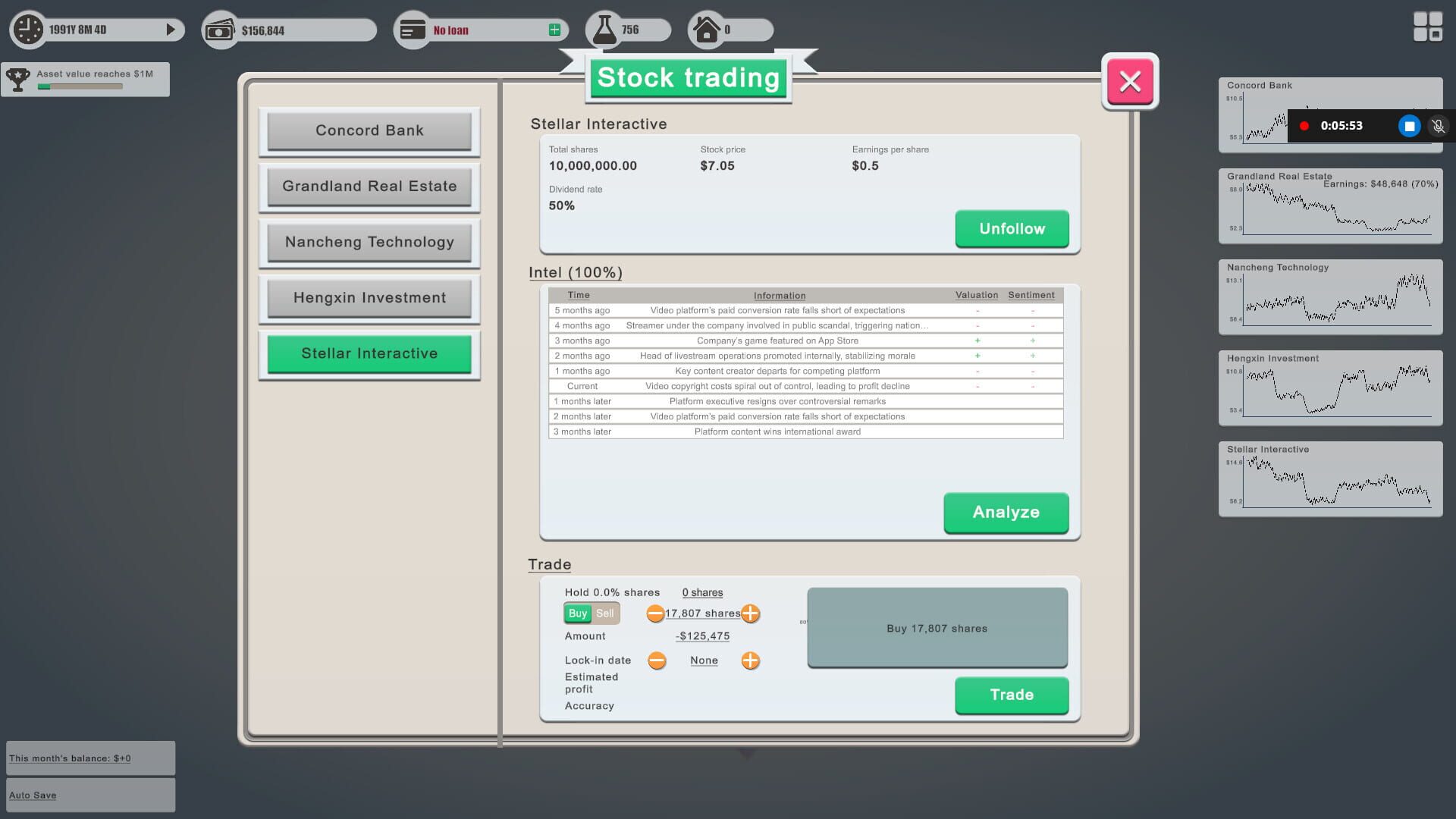Execute the trade with the Trade button
Viewport: 1456px width, 819px height.
click(1012, 695)
